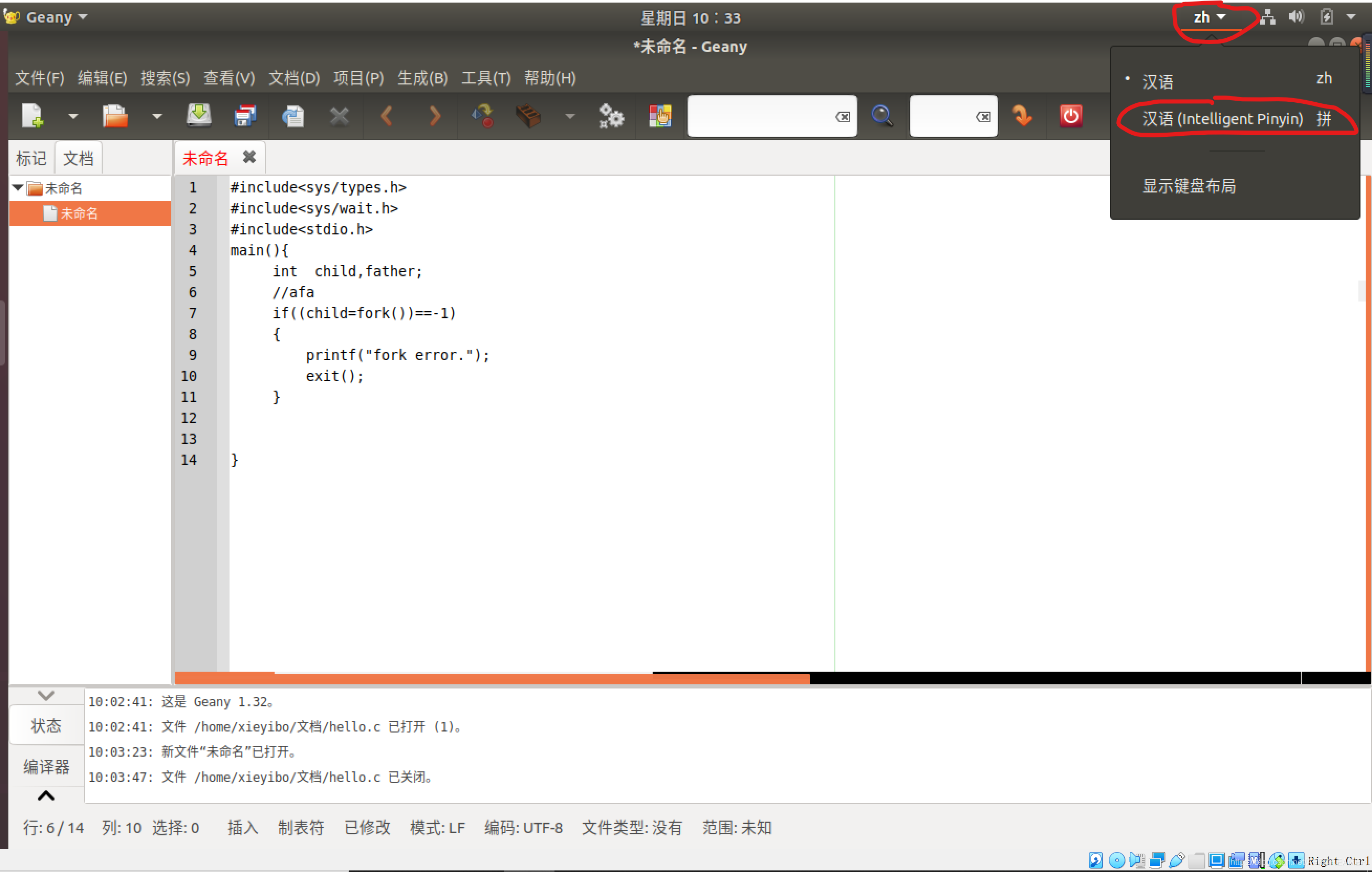Screen dimensions: 1372x872
Task: Clear the toolbar search field
Action: pos(843,117)
